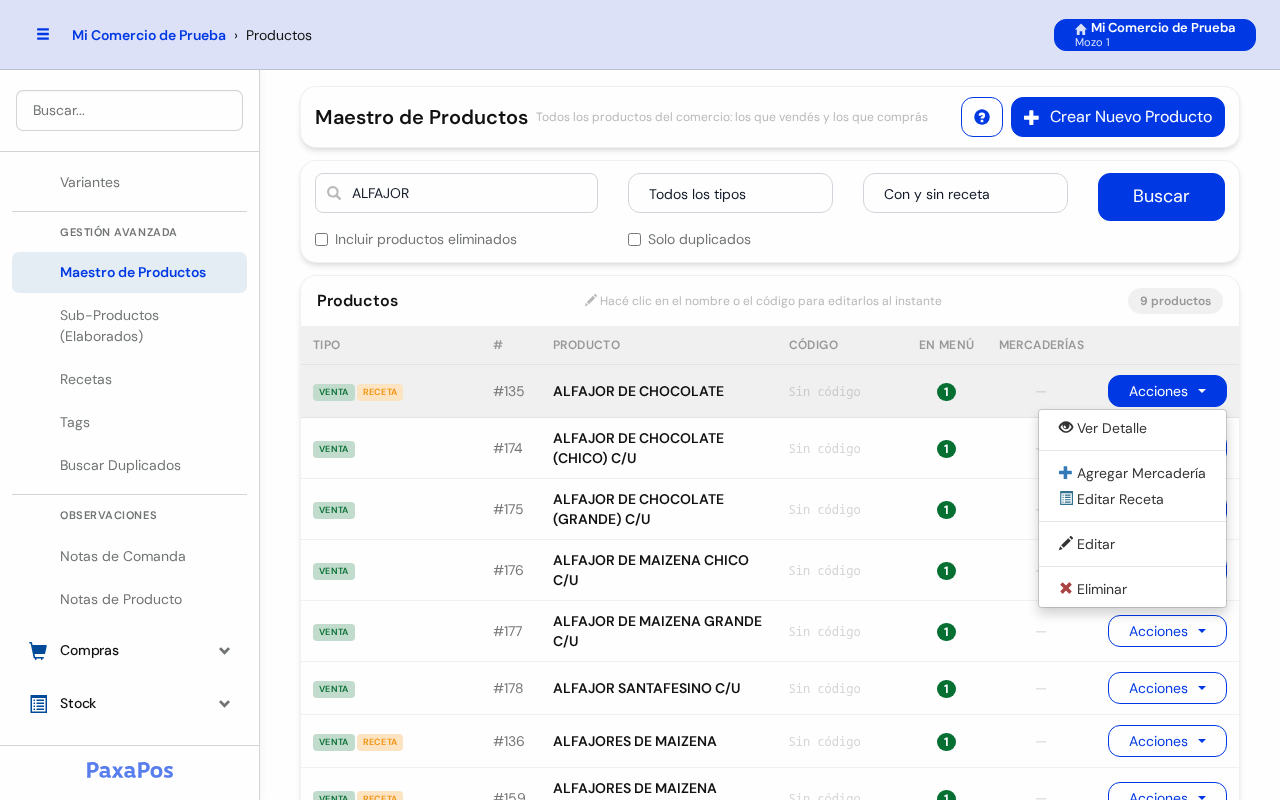
Task: Click the home icon in commerce badge
Action: click(x=1081, y=29)
